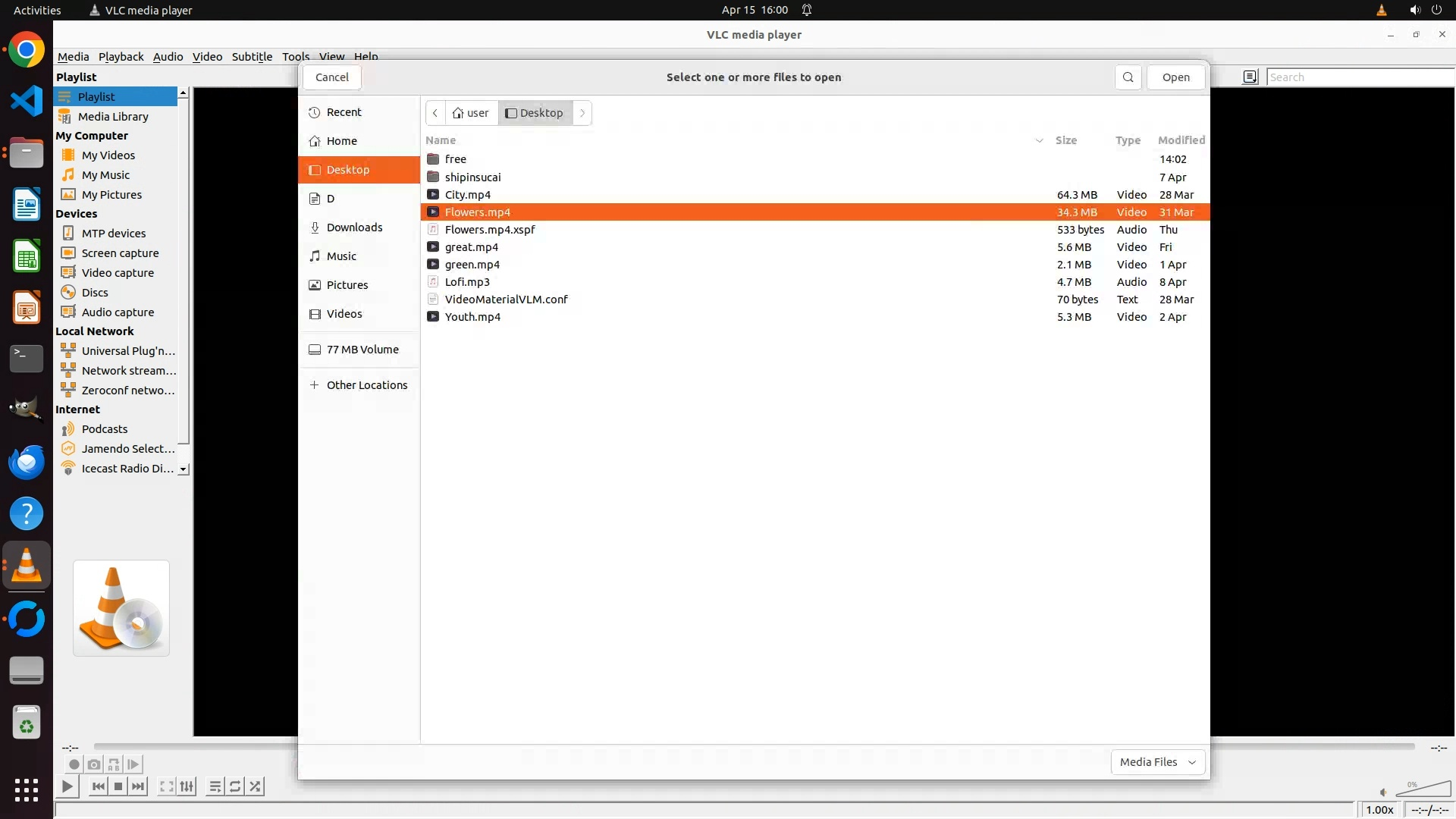Viewport: 1456px width, 819px height.
Task: Toggle random shuffle playback
Action: pos(256,786)
